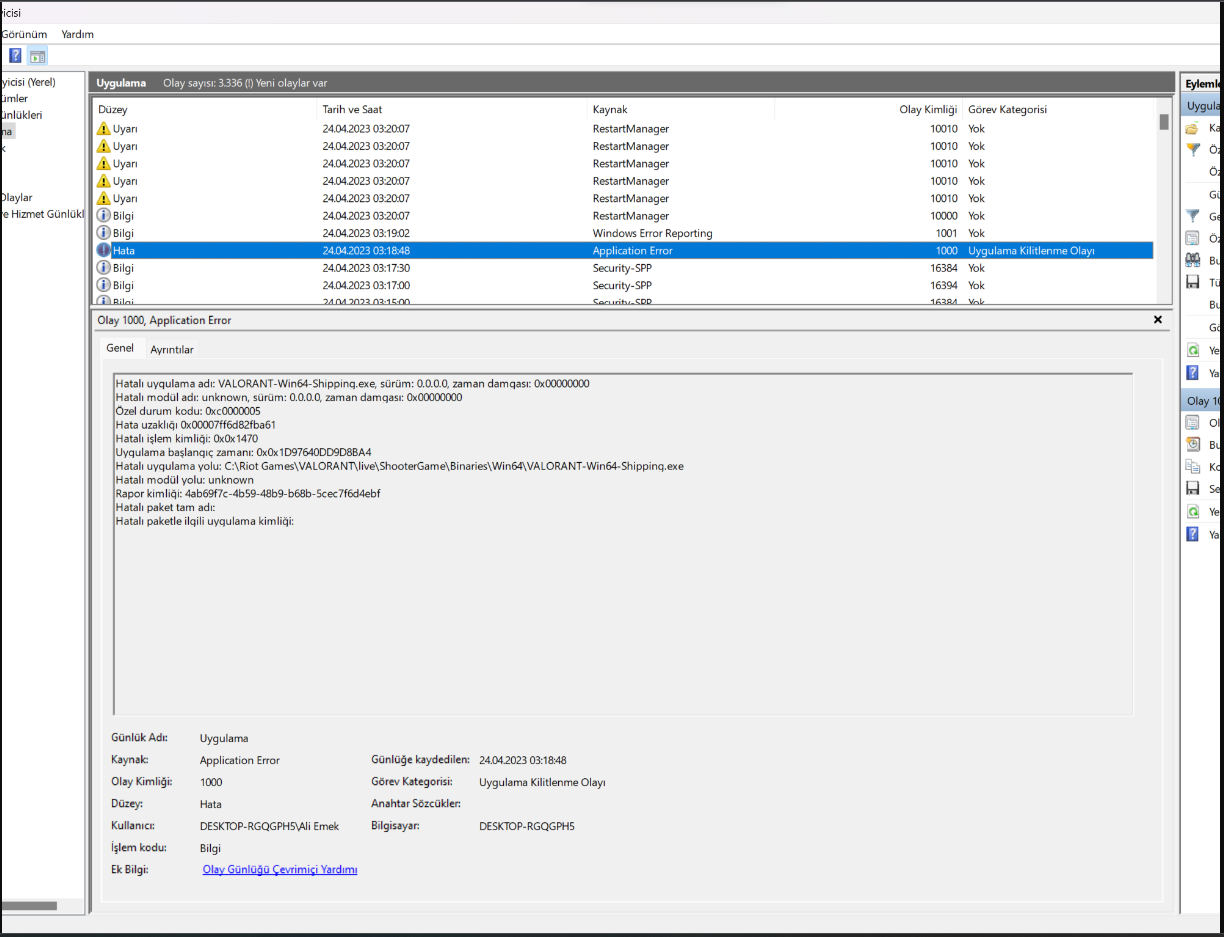Click the event list vertical scrollbar thumb
The width and height of the screenshot is (1224, 937).
1164,122
